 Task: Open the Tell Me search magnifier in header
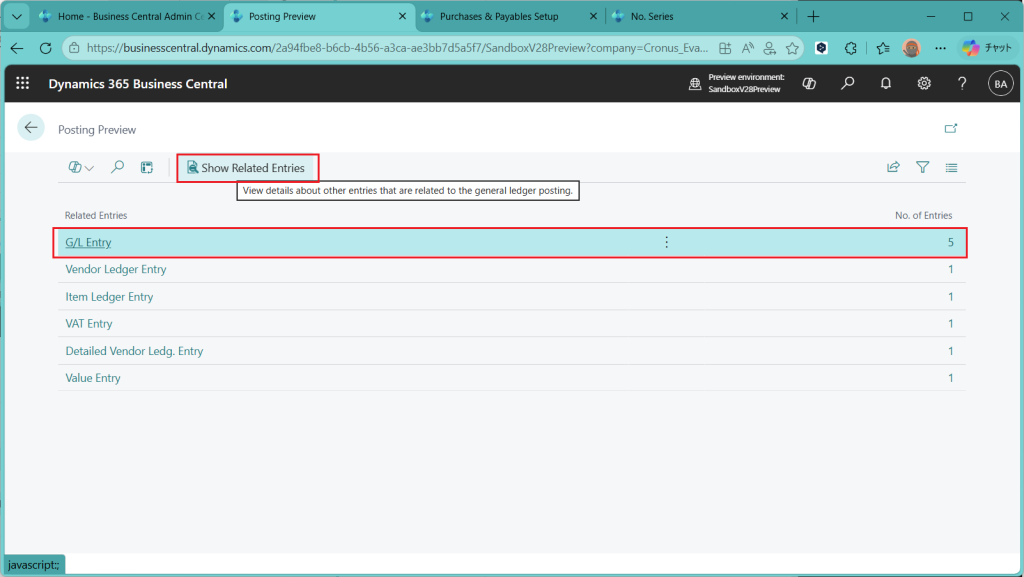848,84
